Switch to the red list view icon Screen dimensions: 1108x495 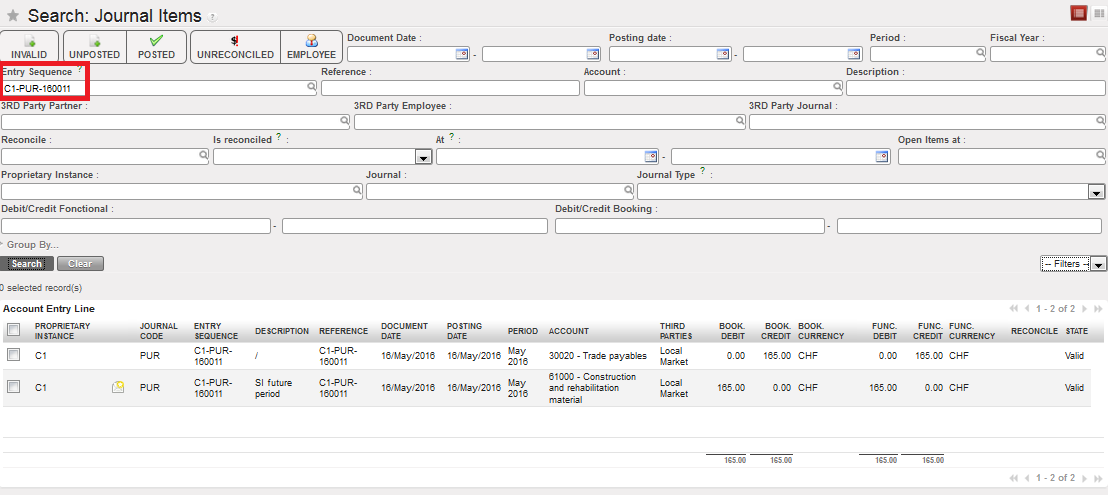pyautogui.click(x=1078, y=13)
